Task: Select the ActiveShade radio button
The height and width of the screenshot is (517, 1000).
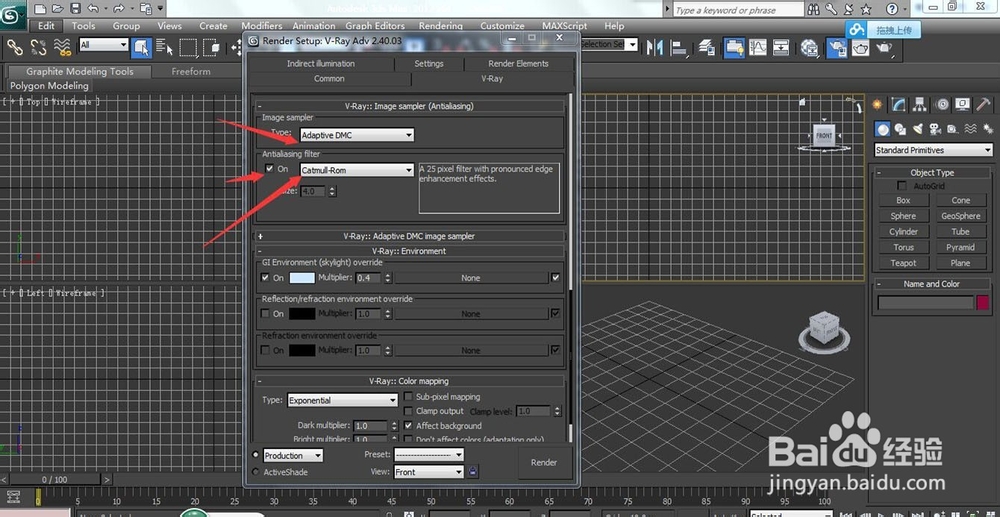Action: tap(256, 472)
